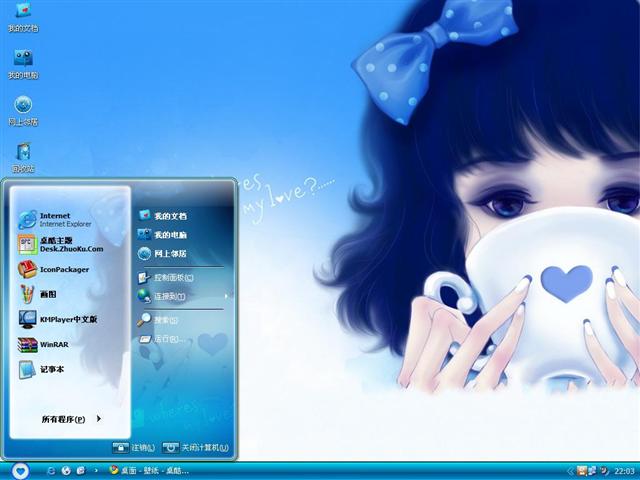Expand 所有程序(P) program list
This screenshot has width=640, height=480.
(x=71, y=419)
